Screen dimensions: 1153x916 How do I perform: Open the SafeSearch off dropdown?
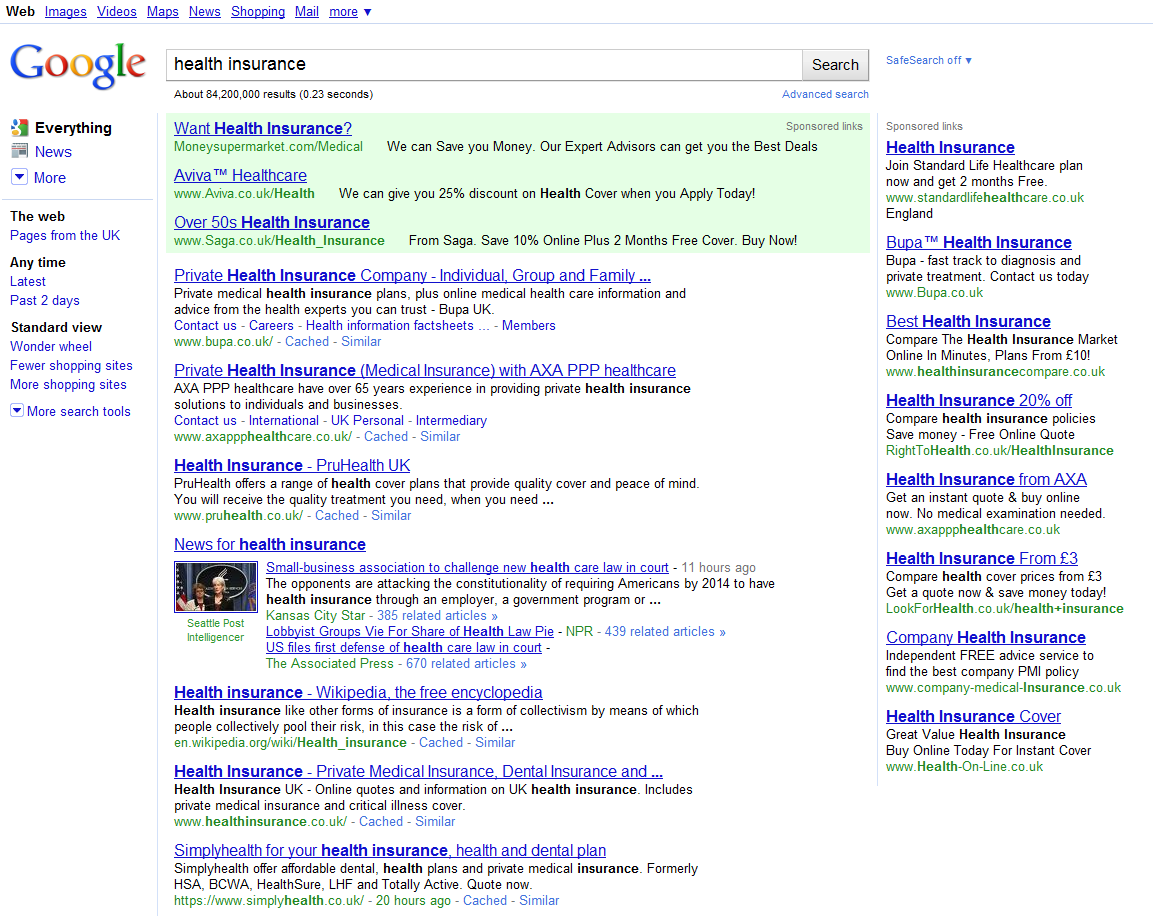pyautogui.click(x=929, y=60)
